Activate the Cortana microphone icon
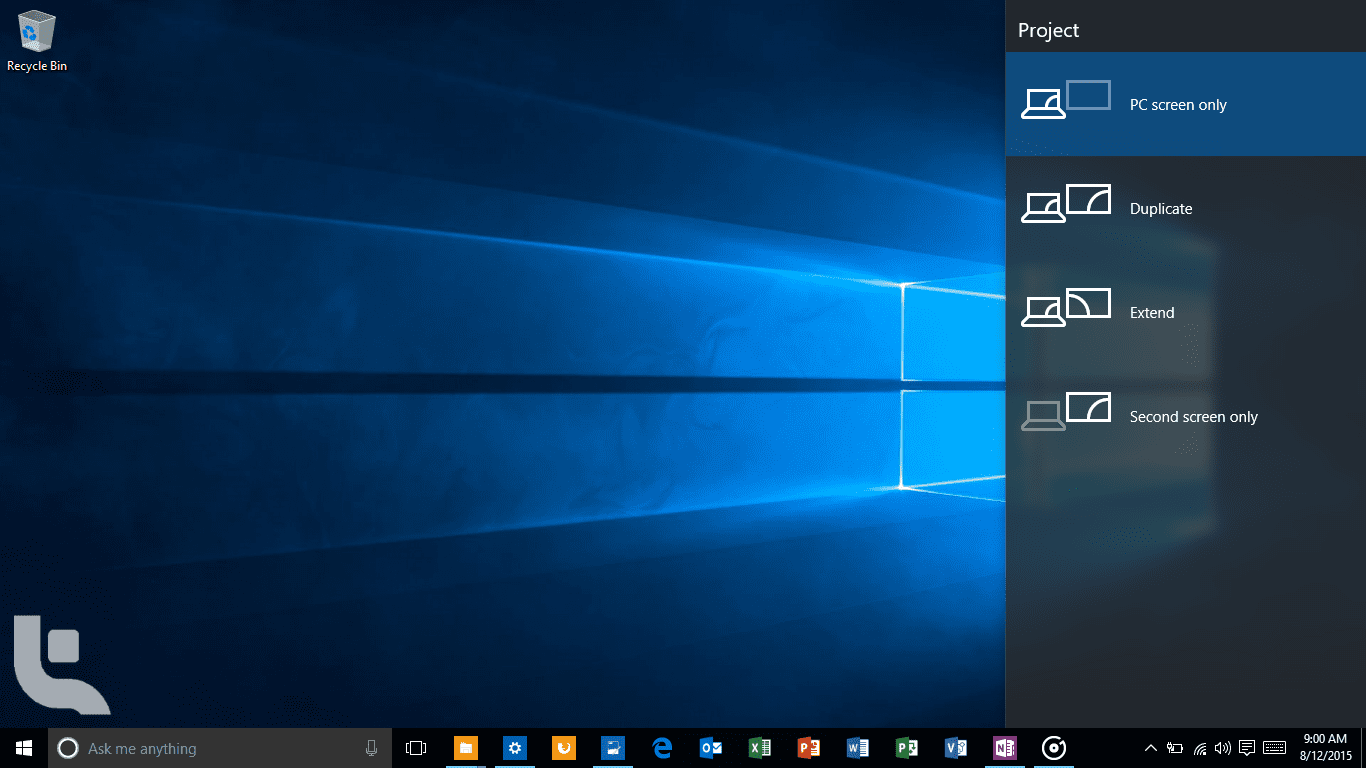1366x768 pixels. 371,748
